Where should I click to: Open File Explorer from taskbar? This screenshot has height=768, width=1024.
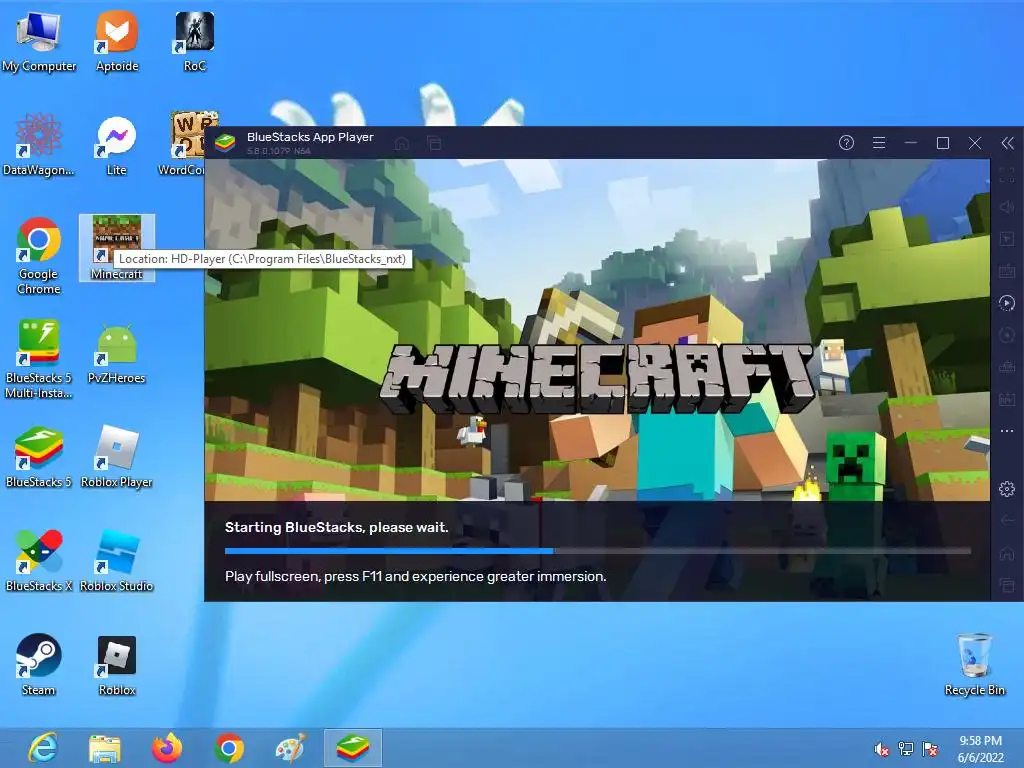click(x=104, y=748)
